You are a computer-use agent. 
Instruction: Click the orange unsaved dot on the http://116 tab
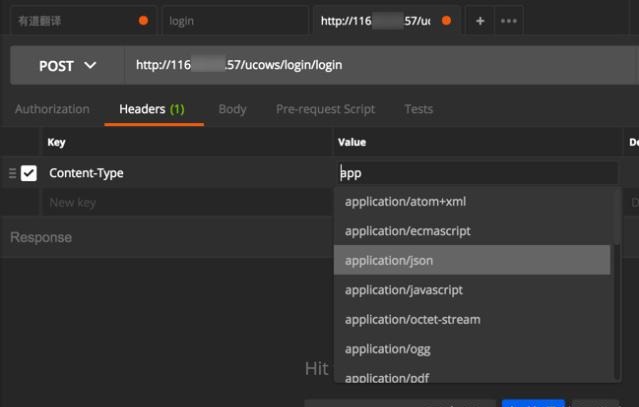[x=445, y=20]
